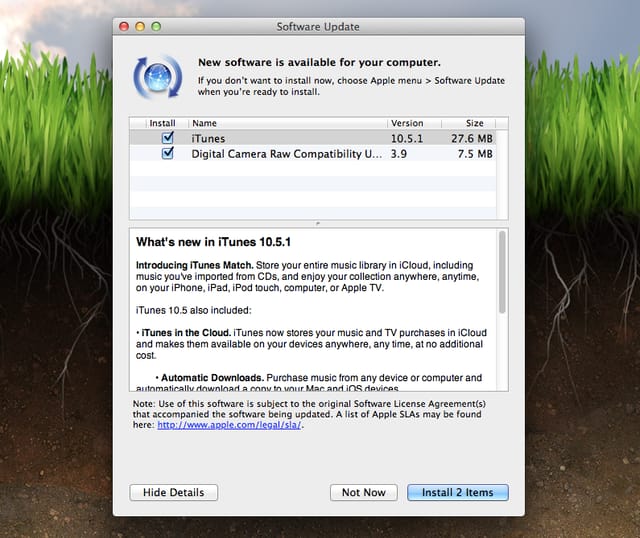Uncheck Digital Camera Raw Compatibility install checkbox
Screen dimensions: 640x538
[167, 153]
